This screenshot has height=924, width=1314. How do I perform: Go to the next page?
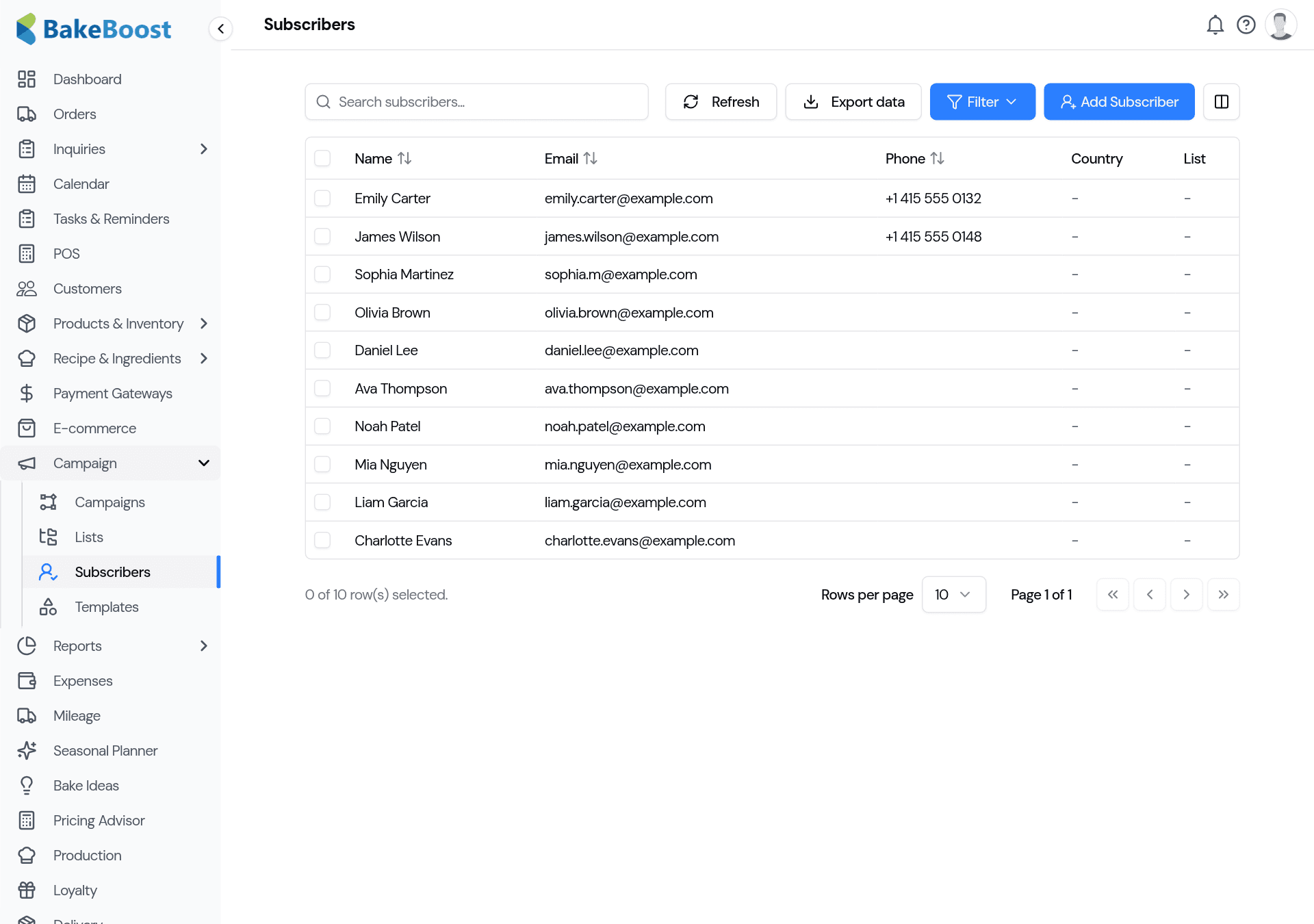click(x=1187, y=595)
